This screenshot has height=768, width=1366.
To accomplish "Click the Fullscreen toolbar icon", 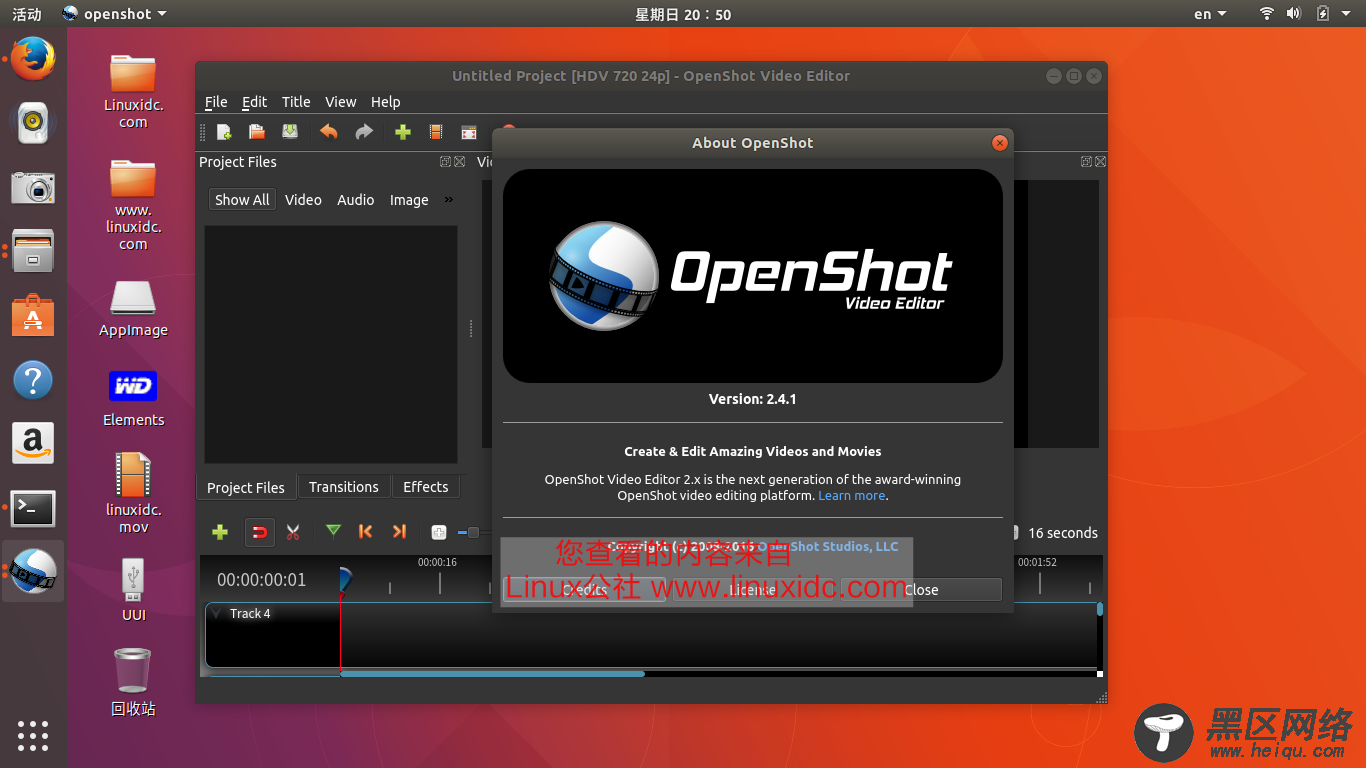I will tap(469, 132).
